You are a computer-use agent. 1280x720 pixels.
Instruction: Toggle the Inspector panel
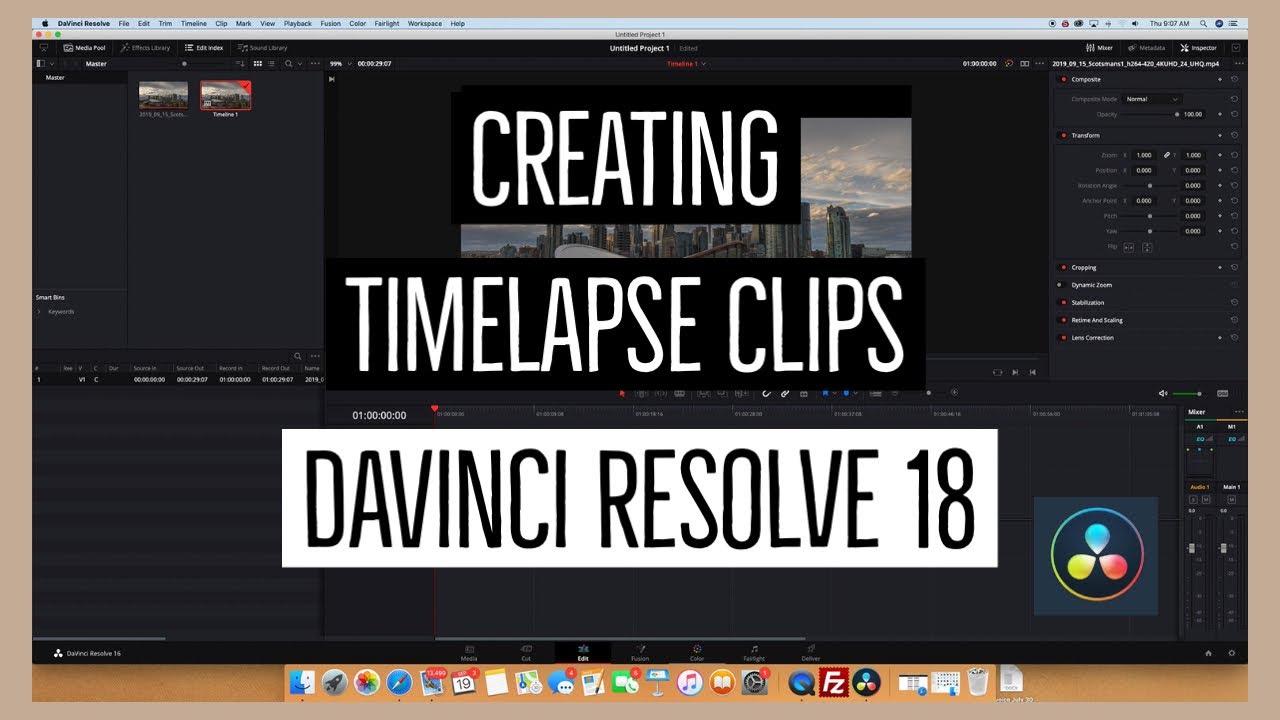point(1199,48)
